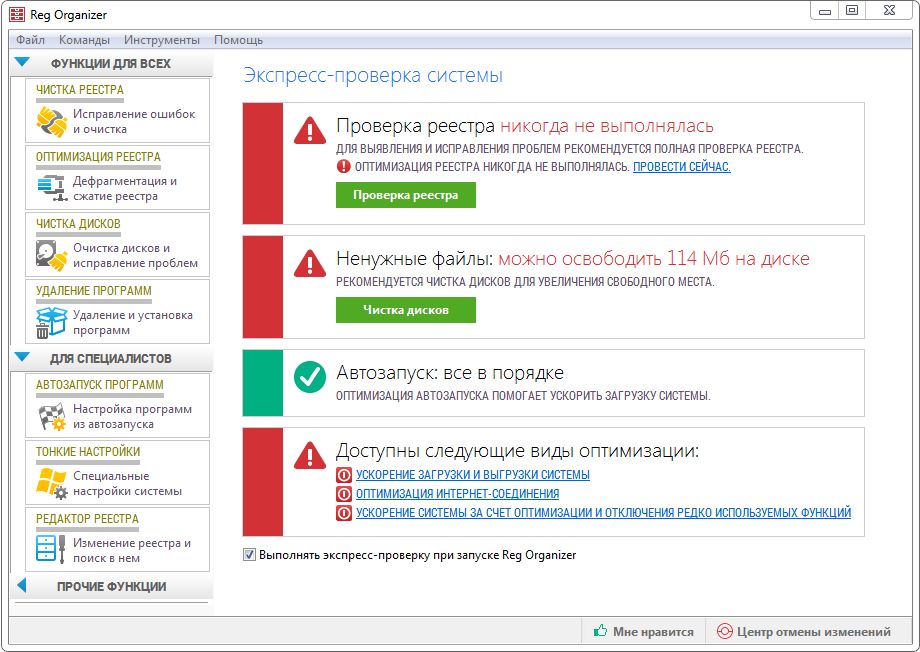Click the Автозапуск: все в порядке status text
The width and height of the screenshot is (920, 652).
(450, 373)
